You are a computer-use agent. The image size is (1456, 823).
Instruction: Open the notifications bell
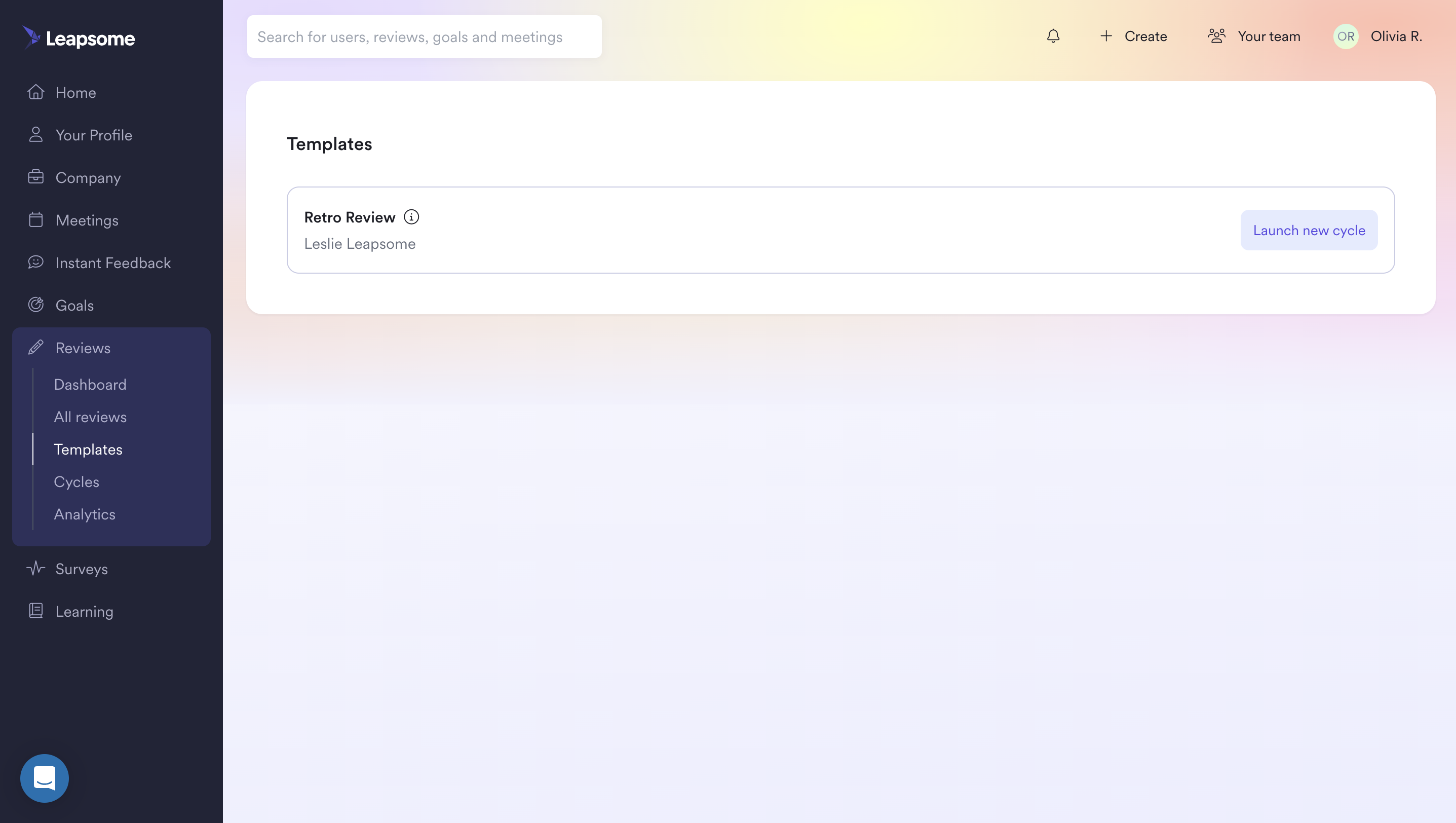point(1053,36)
